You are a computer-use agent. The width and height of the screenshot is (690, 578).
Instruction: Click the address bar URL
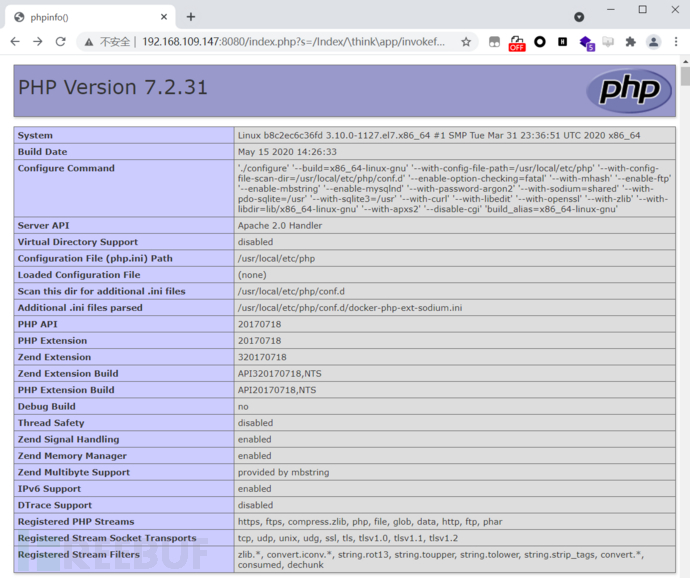click(x=294, y=42)
